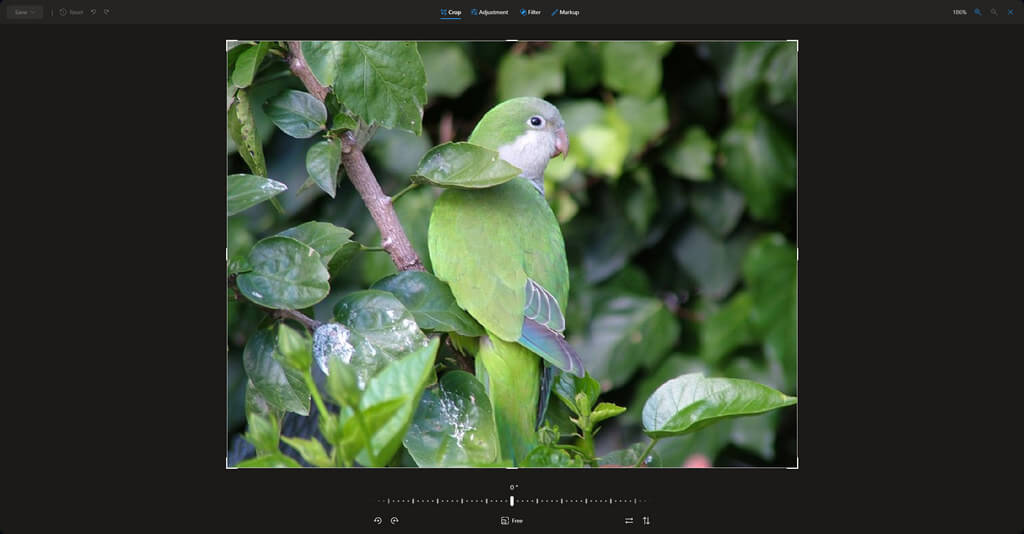Open the Filter tab

530,12
